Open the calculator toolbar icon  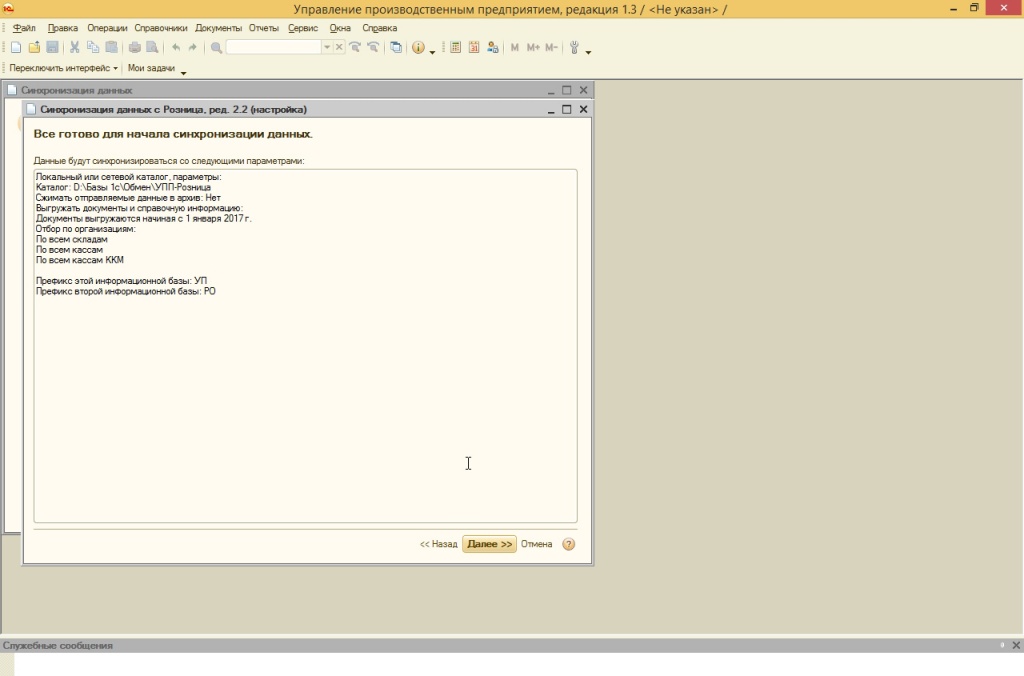(456, 48)
